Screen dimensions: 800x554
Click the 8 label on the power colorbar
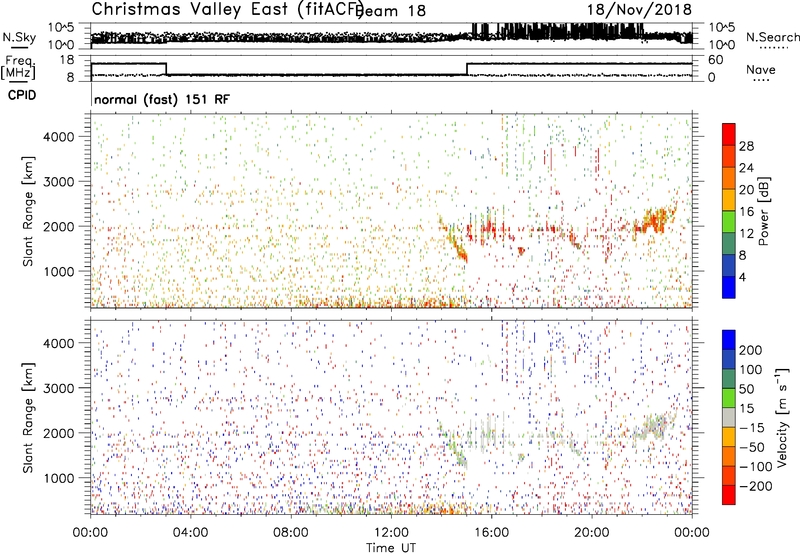click(743, 255)
